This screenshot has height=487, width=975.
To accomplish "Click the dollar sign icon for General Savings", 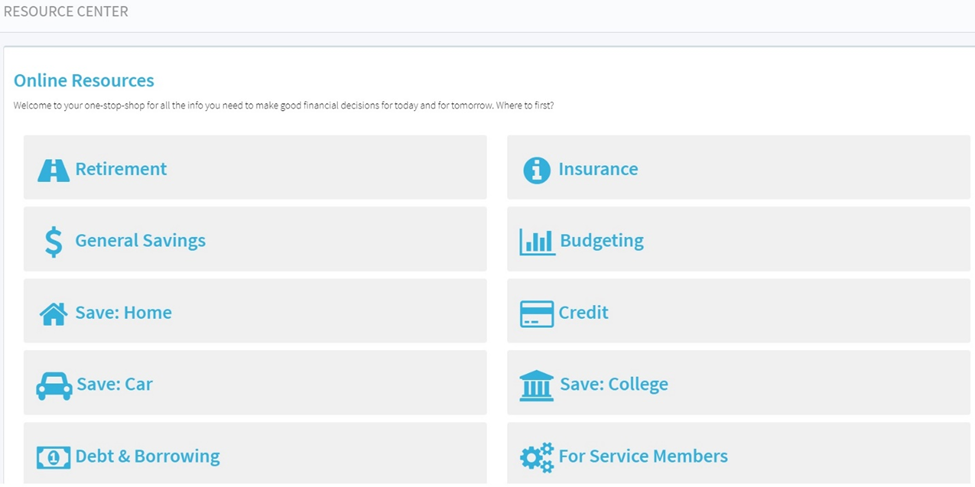I will pyautogui.click(x=53, y=242).
